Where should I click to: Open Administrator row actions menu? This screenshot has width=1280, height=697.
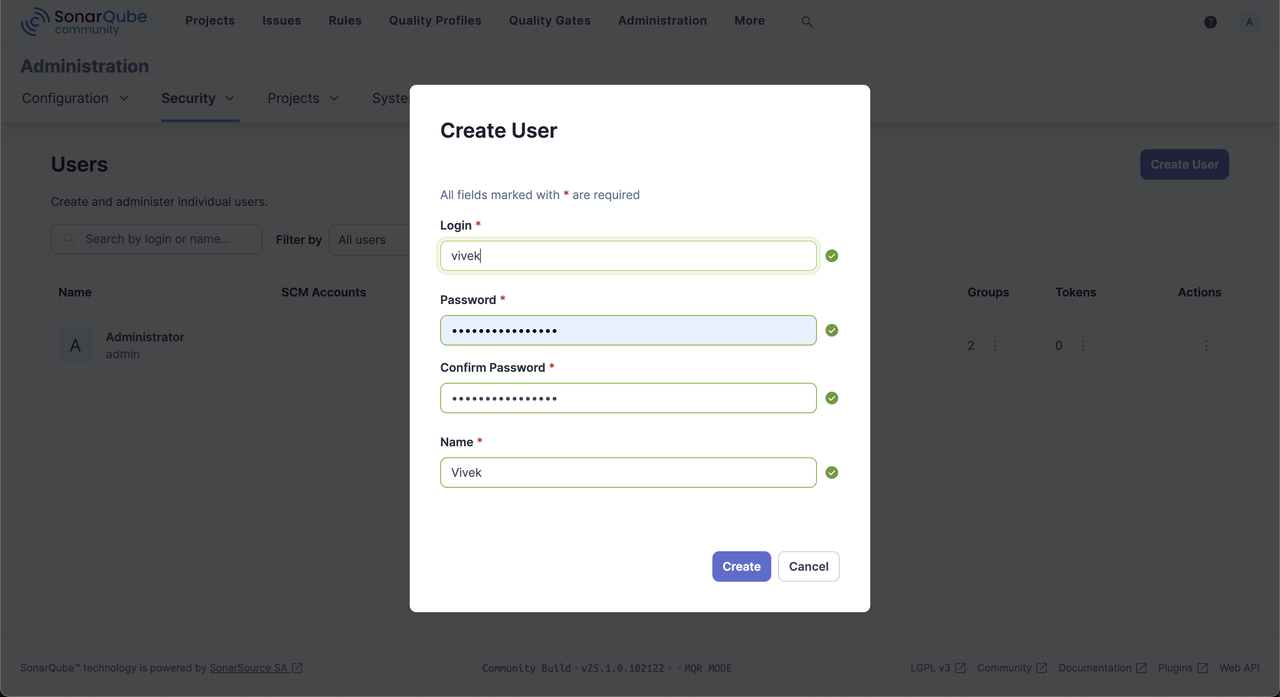pyautogui.click(x=1206, y=346)
